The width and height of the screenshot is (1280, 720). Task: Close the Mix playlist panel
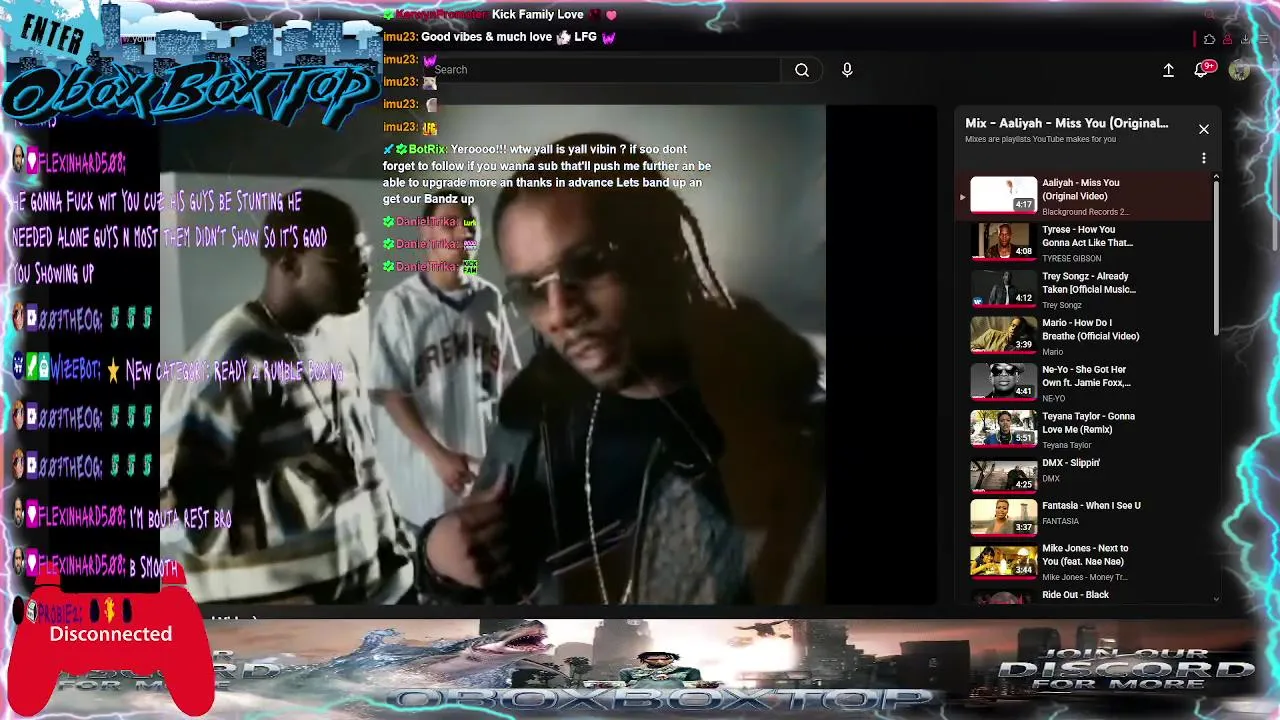pos(1204,129)
